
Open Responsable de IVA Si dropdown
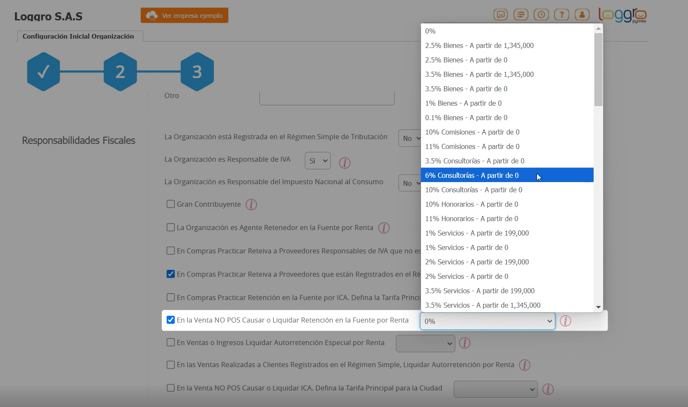point(318,161)
